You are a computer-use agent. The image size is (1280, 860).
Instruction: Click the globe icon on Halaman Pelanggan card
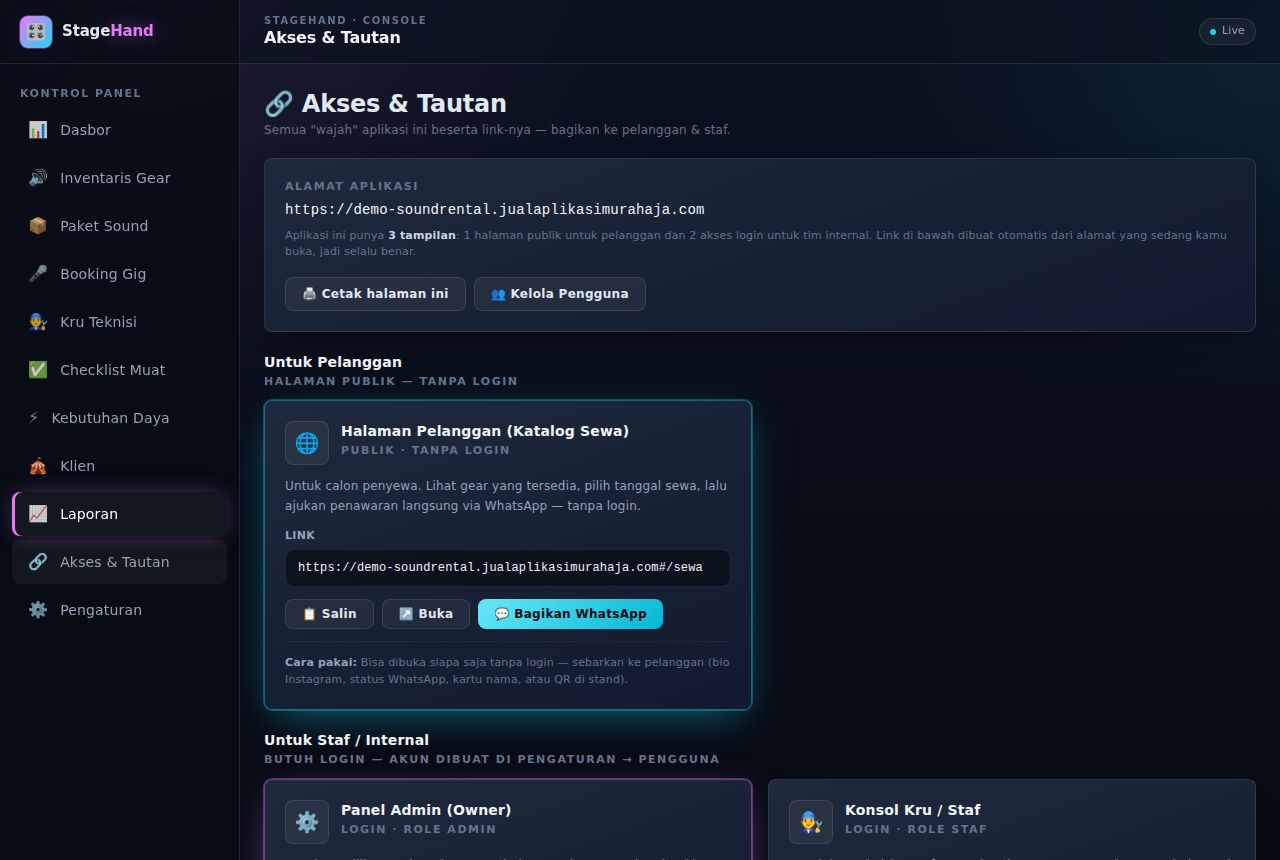307,443
